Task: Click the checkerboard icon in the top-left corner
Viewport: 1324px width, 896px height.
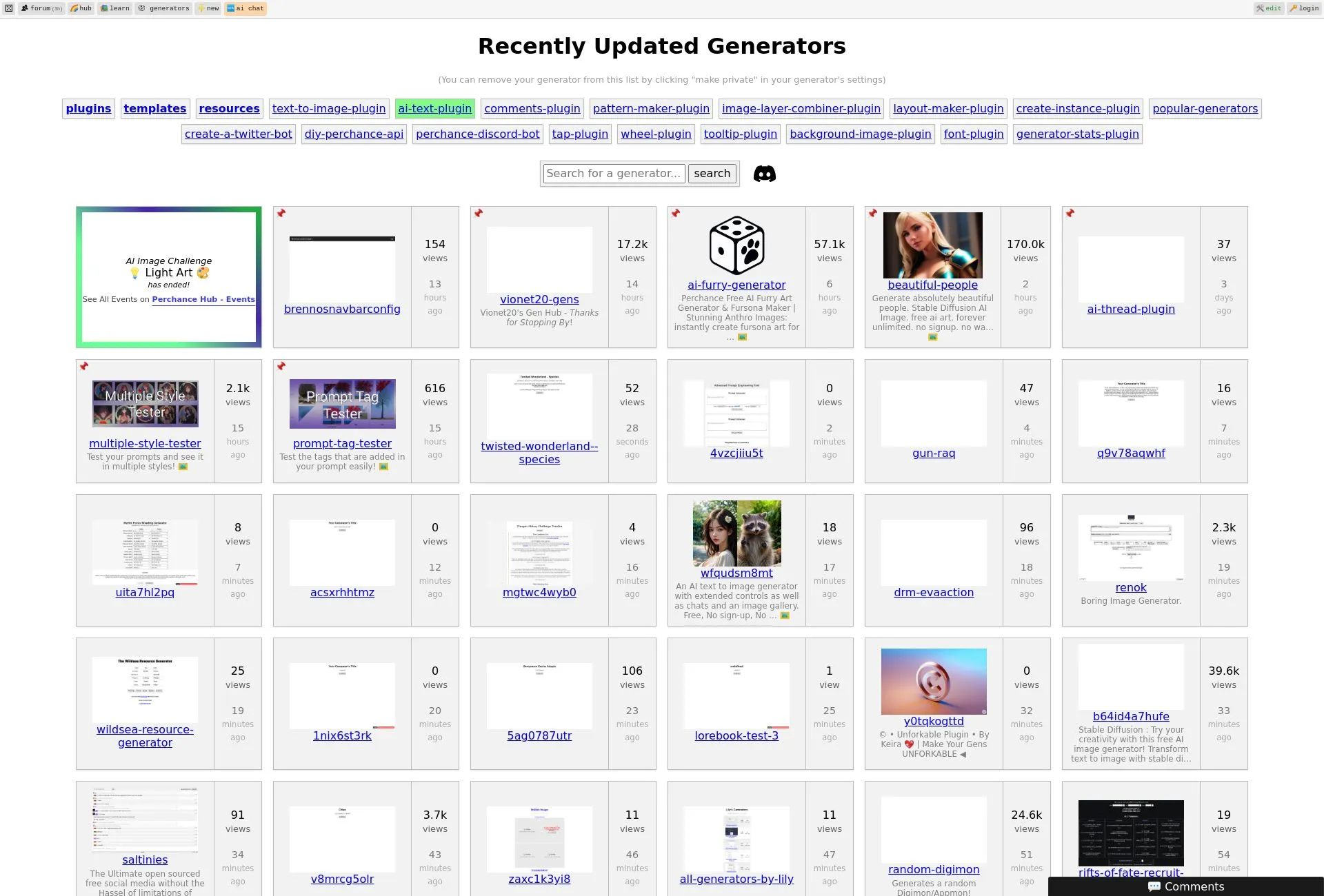Action: click(x=8, y=8)
